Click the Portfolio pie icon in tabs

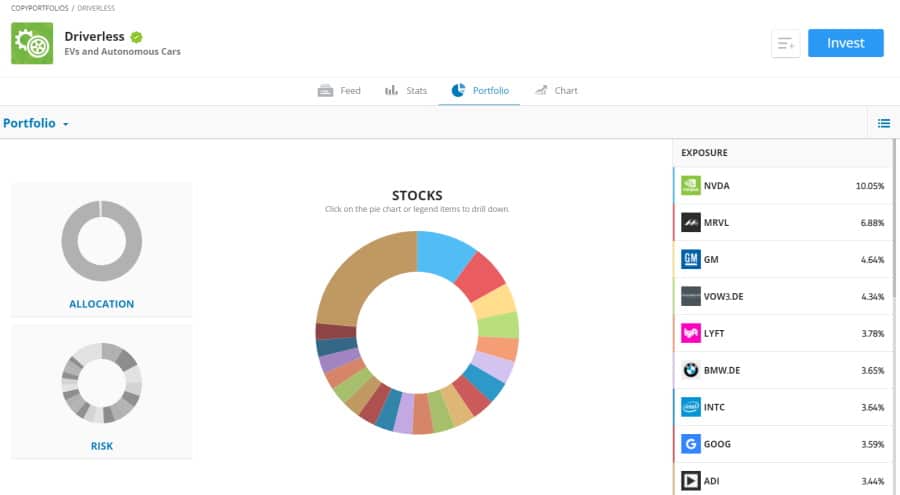(x=458, y=90)
